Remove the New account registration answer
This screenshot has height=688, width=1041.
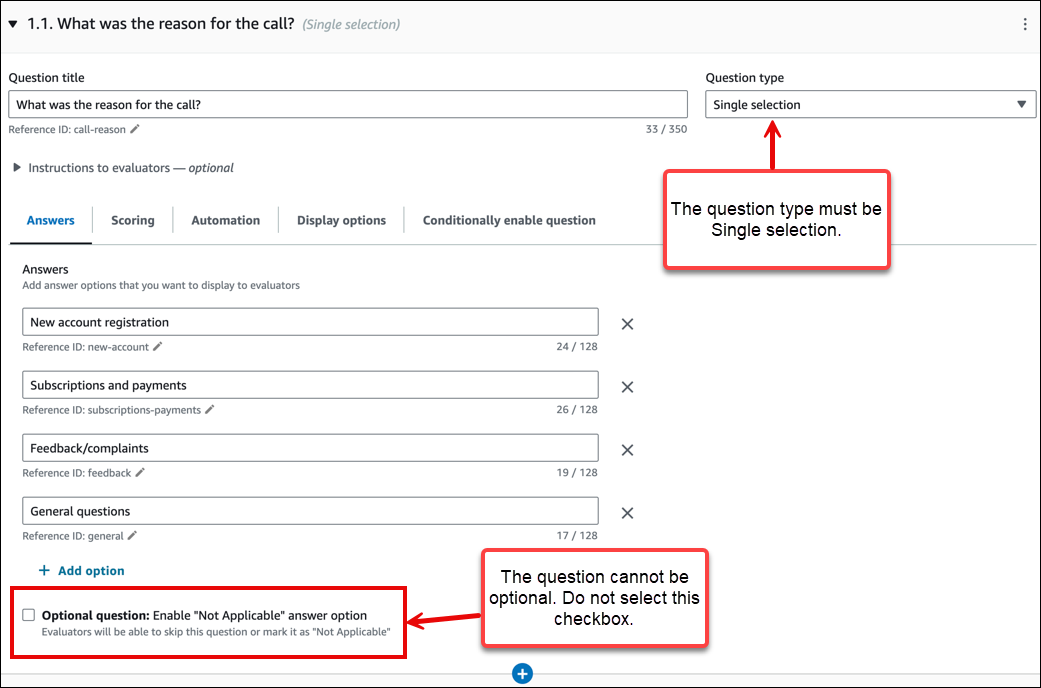[628, 324]
